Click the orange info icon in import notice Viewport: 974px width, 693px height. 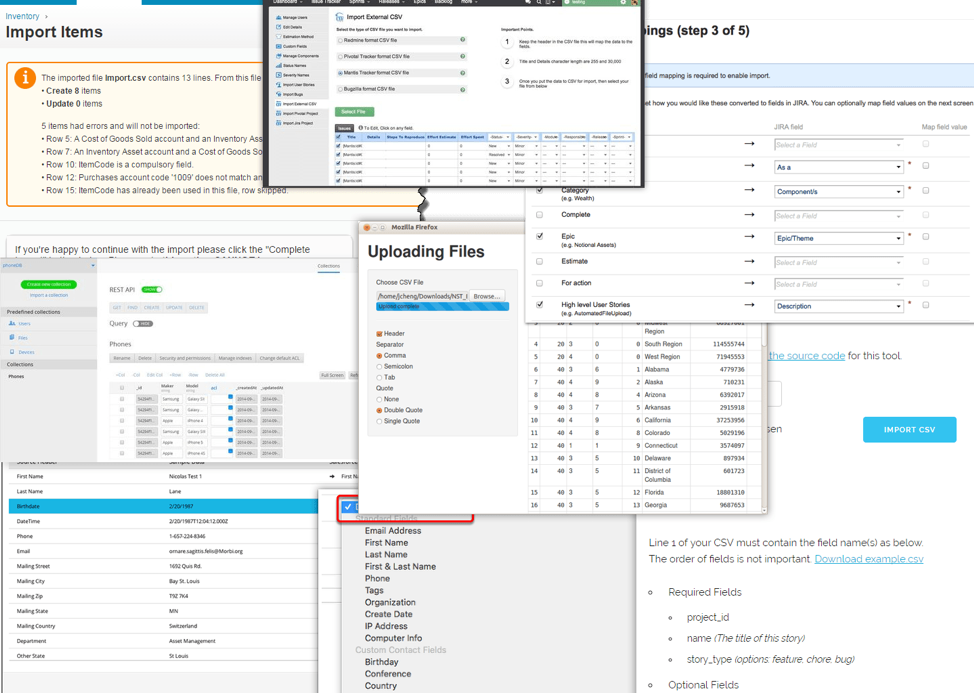(24, 79)
